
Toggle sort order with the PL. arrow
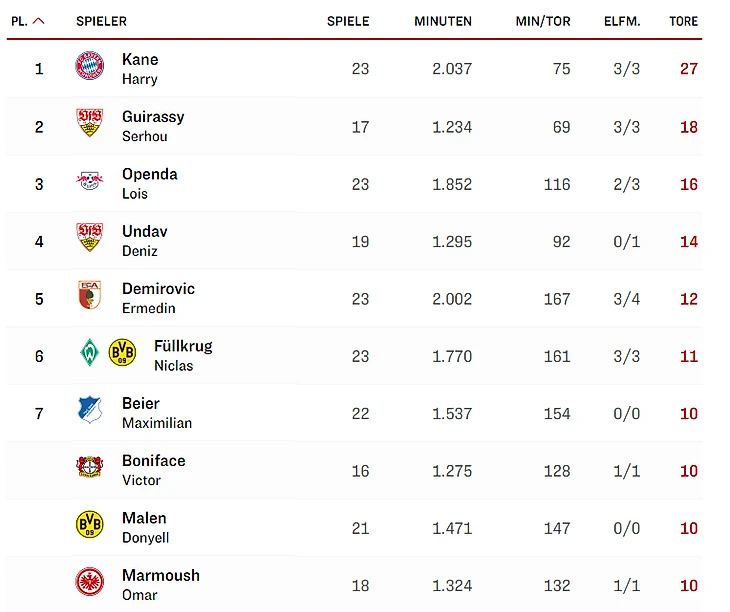coord(38,21)
